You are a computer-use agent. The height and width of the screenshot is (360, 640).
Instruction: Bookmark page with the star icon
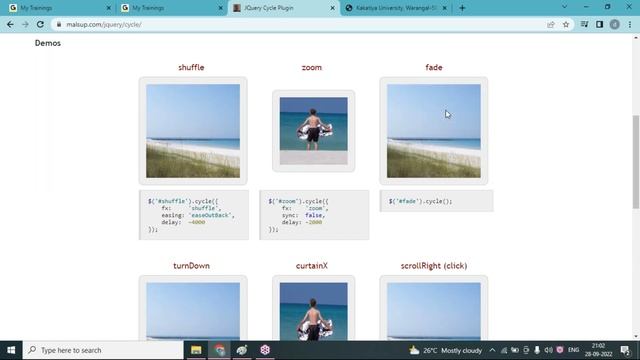[x=566, y=24]
